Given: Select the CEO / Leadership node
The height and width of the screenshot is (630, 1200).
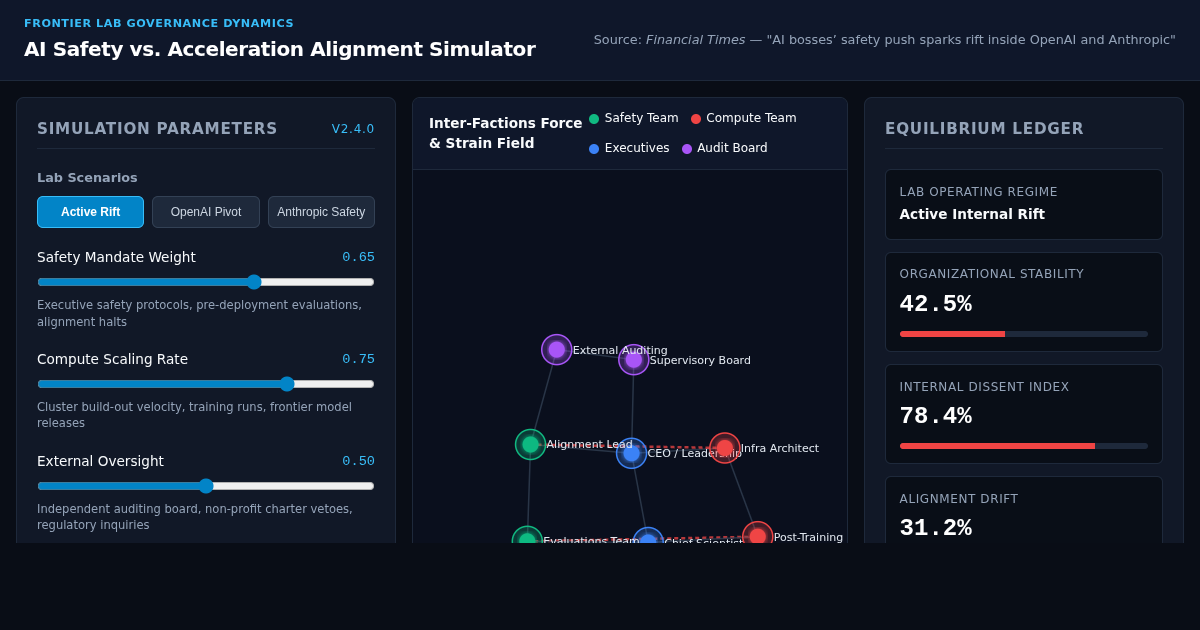Looking at the screenshot, I should pos(632,453).
